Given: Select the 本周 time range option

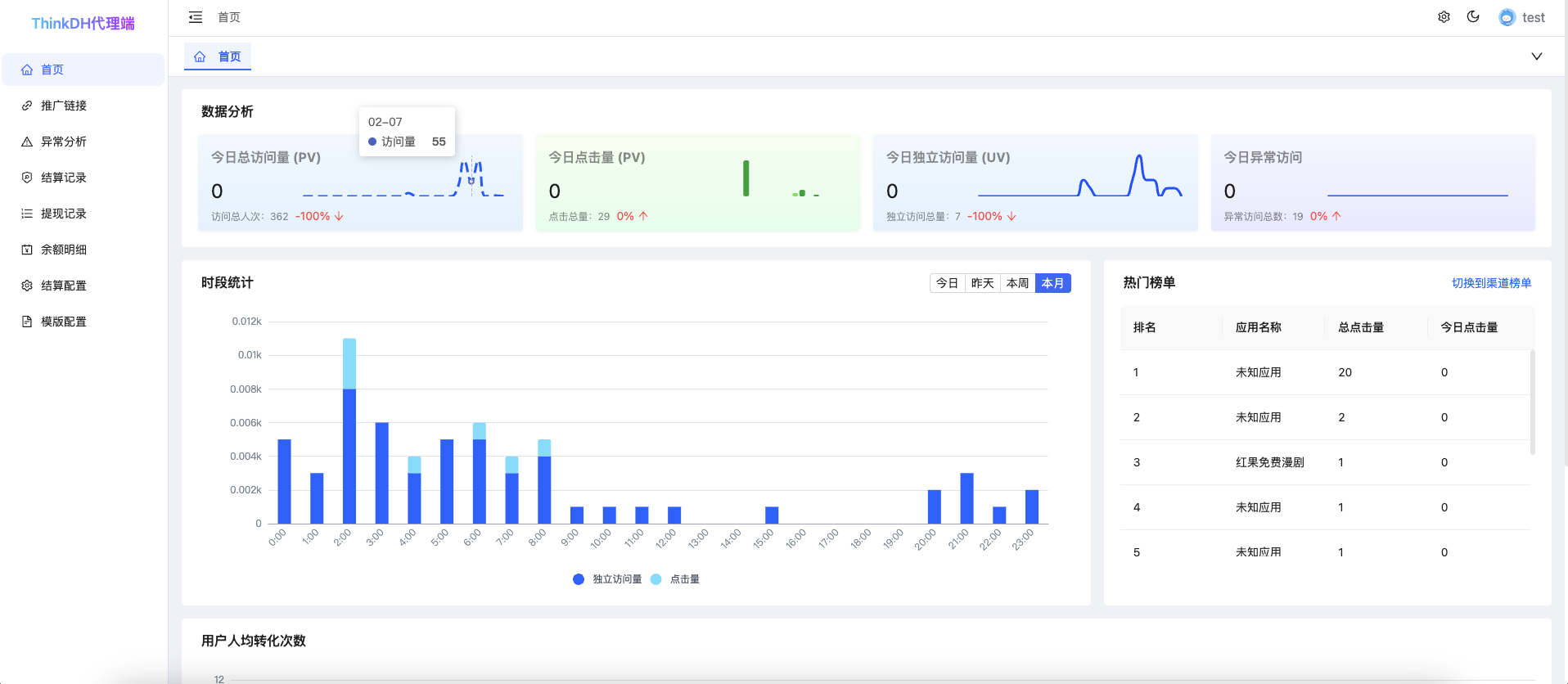Looking at the screenshot, I should (1017, 283).
